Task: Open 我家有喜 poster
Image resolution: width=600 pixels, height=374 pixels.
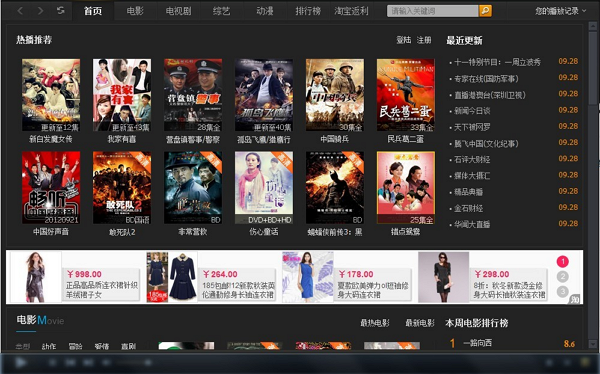Action: point(122,95)
